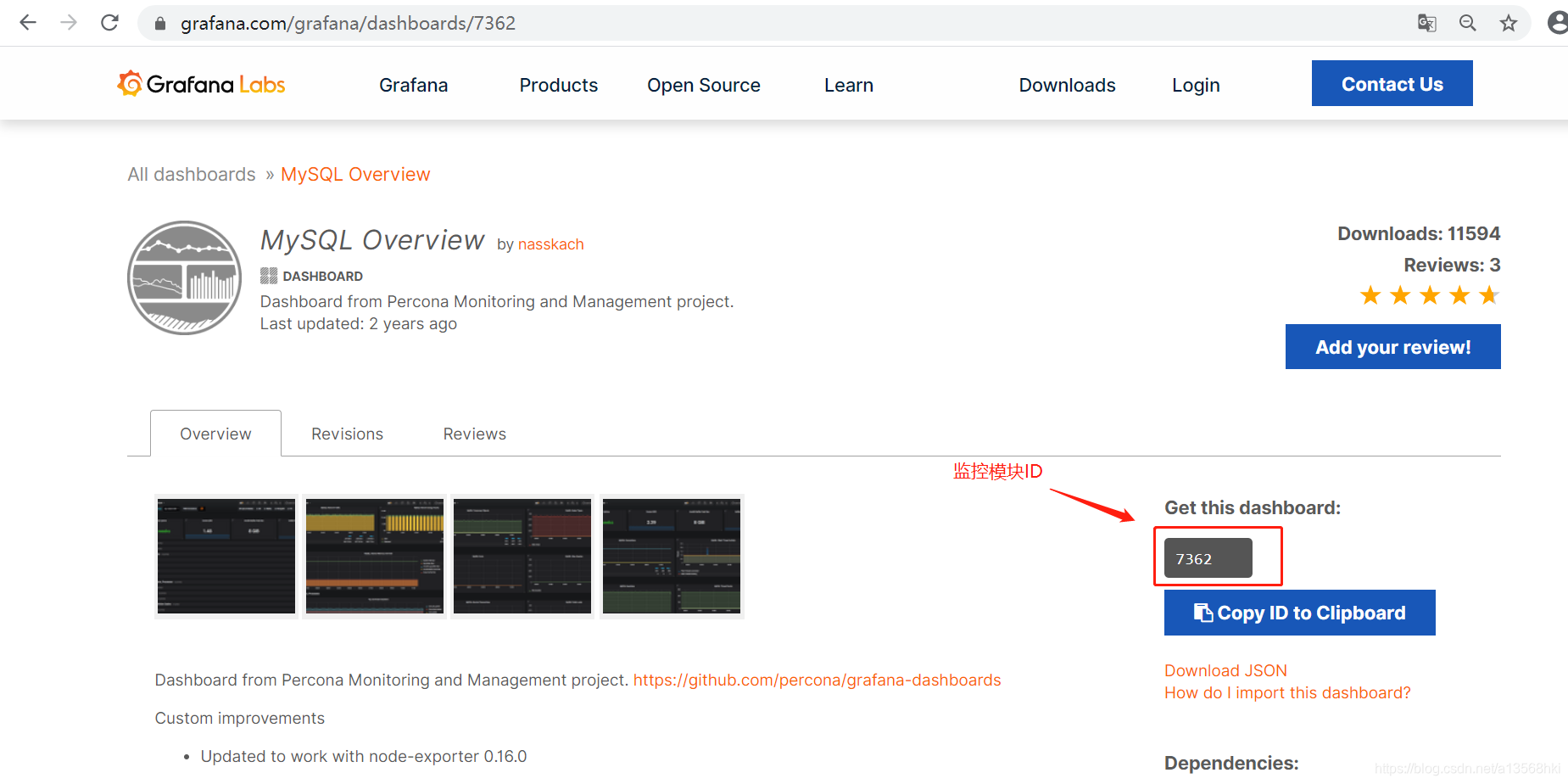Click the Download JSON link
The image size is (1568, 784).
click(x=1226, y=670)
